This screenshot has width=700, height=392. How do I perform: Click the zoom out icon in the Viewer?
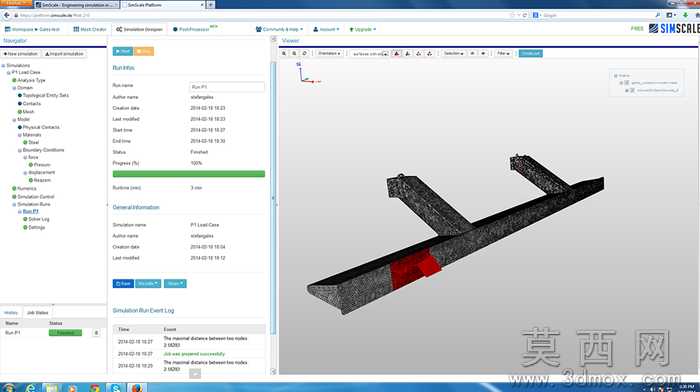[x=294, y=53]
